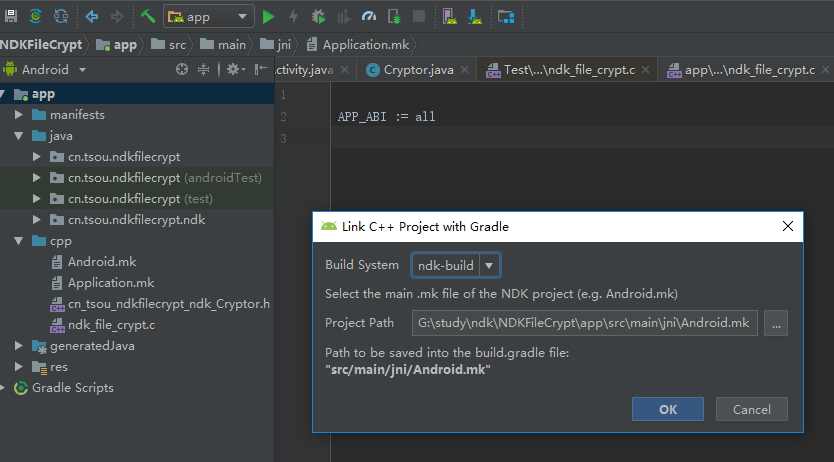Cancel the Link C++ Project dialog
This screenshot has width=834, height=462.
click(752, 409)
